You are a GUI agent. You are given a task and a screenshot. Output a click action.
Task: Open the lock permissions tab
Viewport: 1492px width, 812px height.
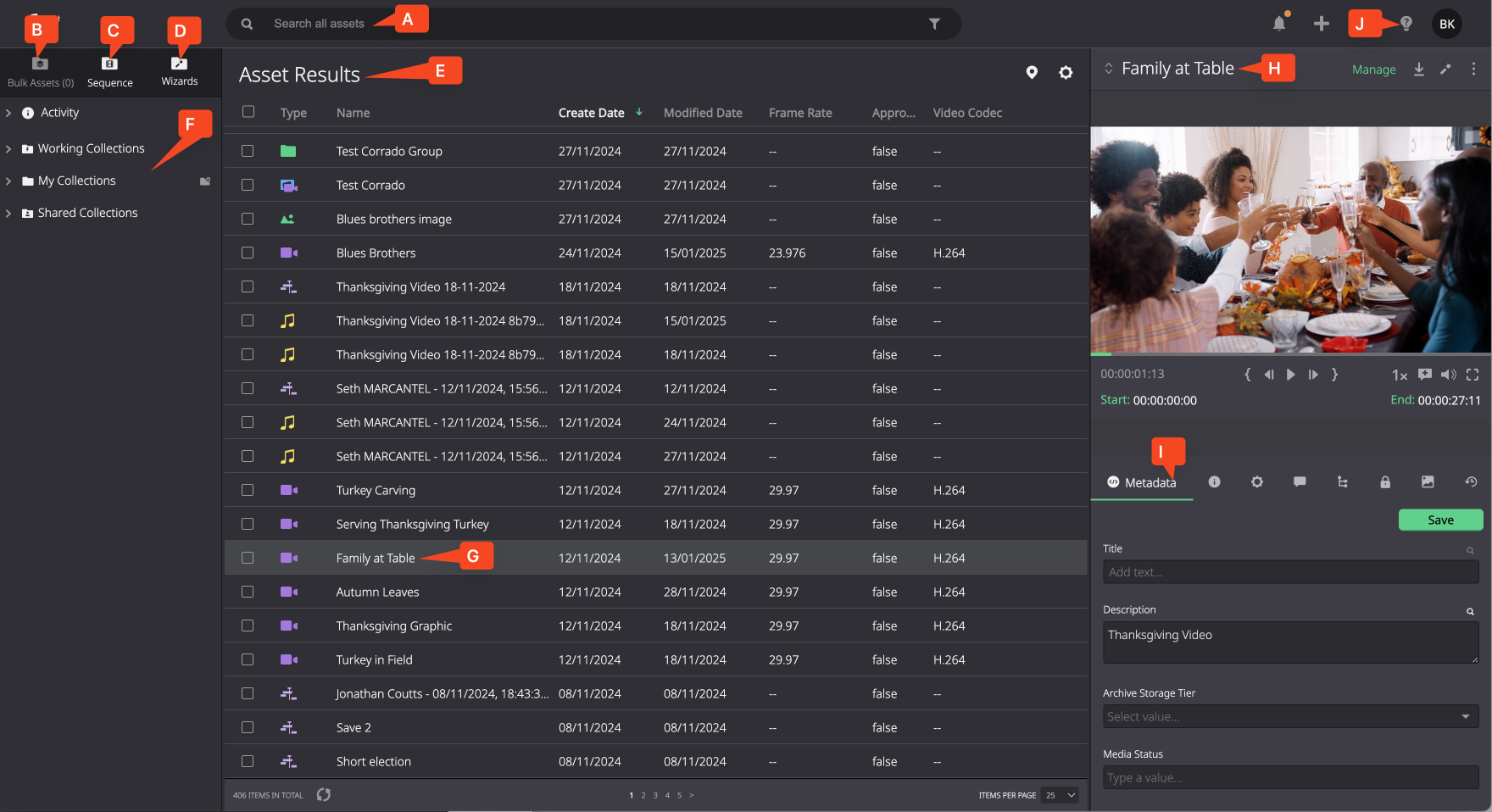coord(1385,481)
